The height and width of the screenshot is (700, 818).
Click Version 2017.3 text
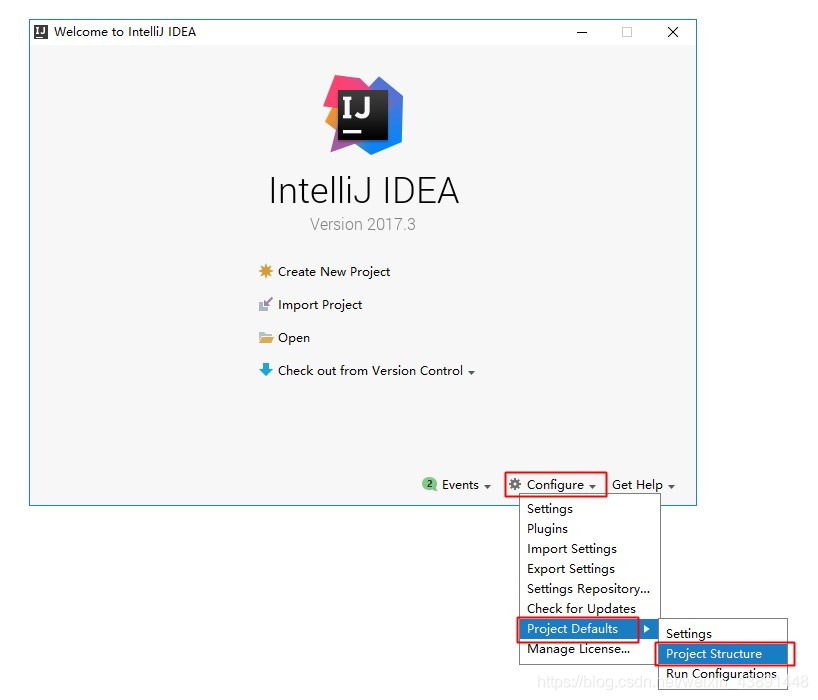pyautogui.click(x=363, y=224)
